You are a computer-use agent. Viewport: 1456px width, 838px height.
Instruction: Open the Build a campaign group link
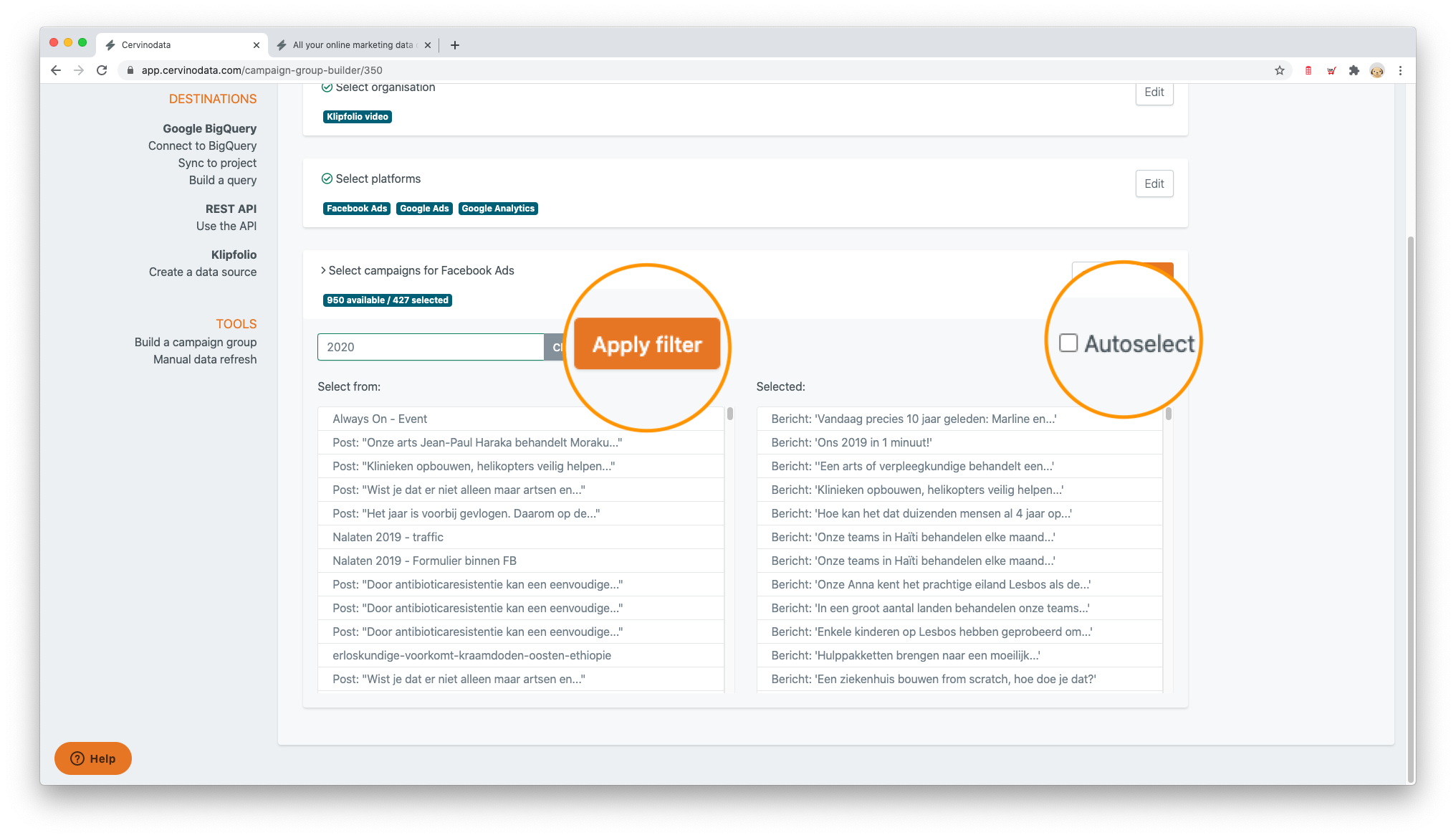(195, 342)
